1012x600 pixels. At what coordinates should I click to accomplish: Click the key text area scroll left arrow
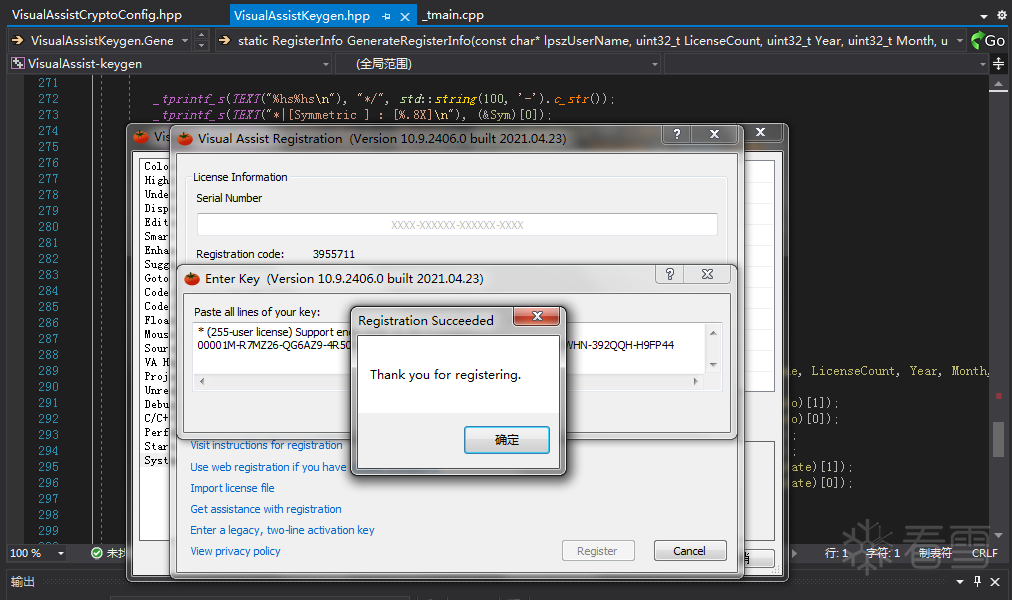[x=202, y=381]
